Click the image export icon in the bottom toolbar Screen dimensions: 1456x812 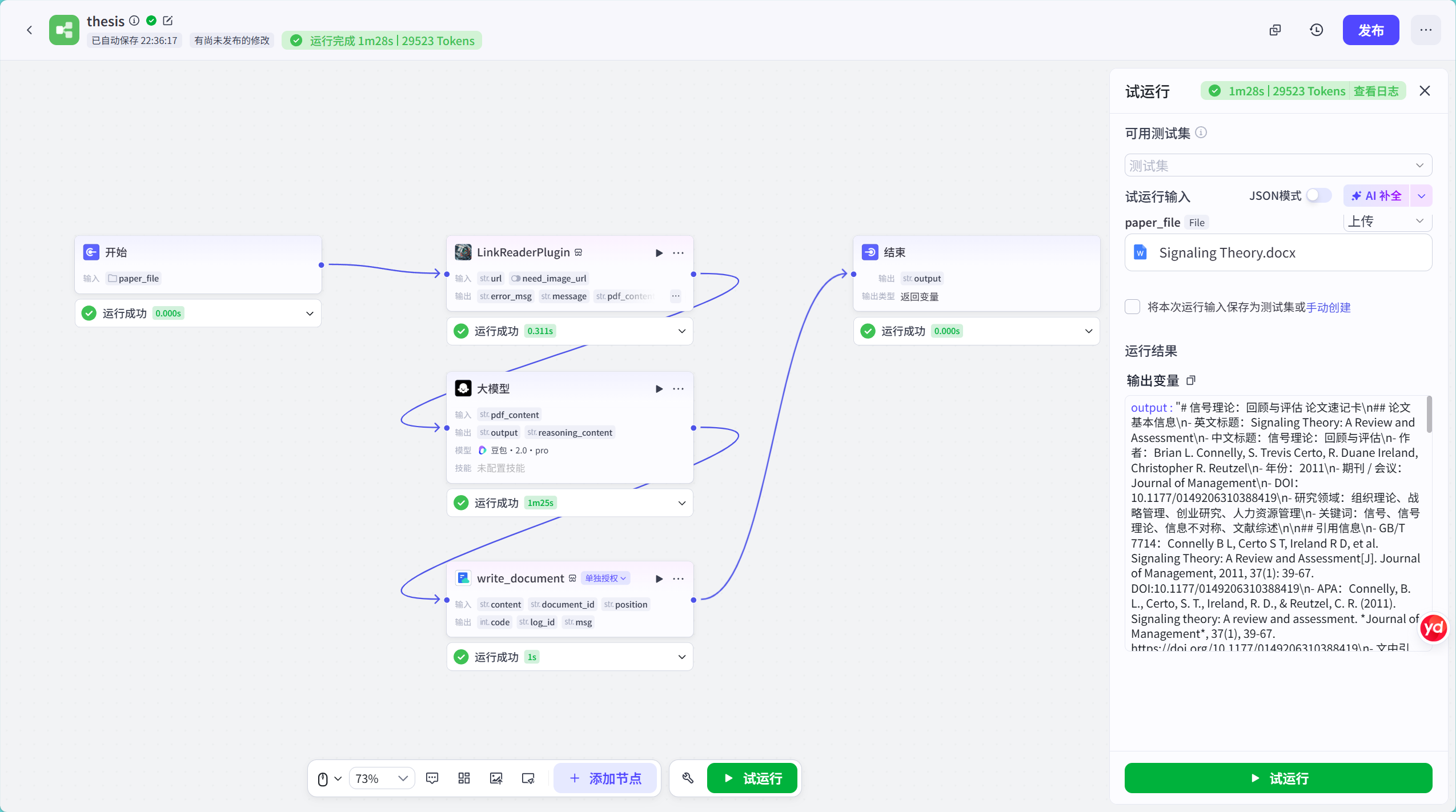coord(496,778)
